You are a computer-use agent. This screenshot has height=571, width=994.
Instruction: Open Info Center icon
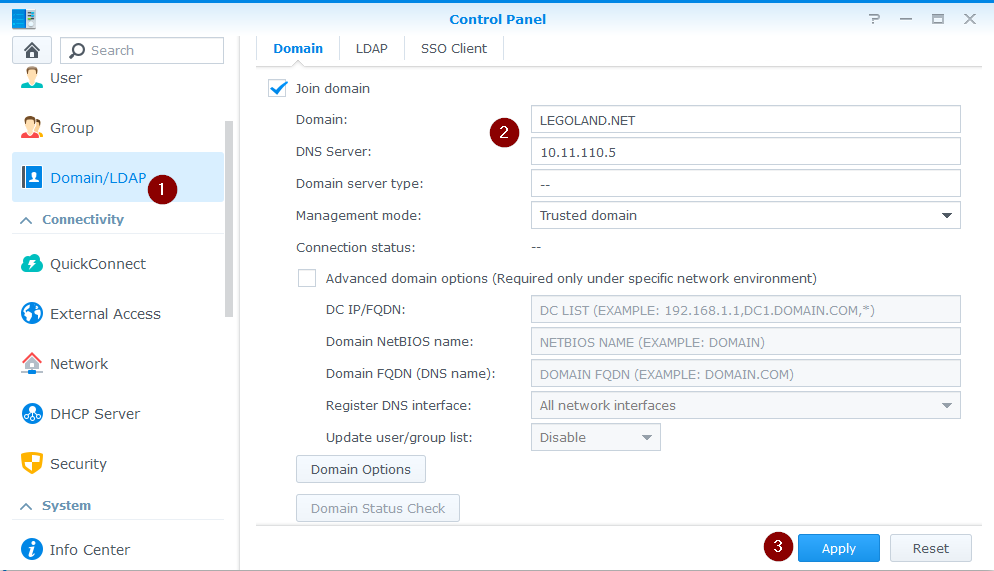tap(32, 550)
